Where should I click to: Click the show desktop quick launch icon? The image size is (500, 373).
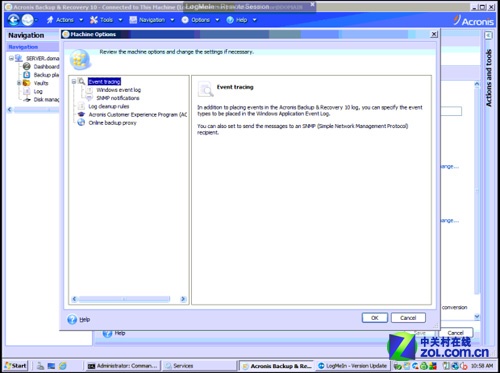click(x=51, y=366)
